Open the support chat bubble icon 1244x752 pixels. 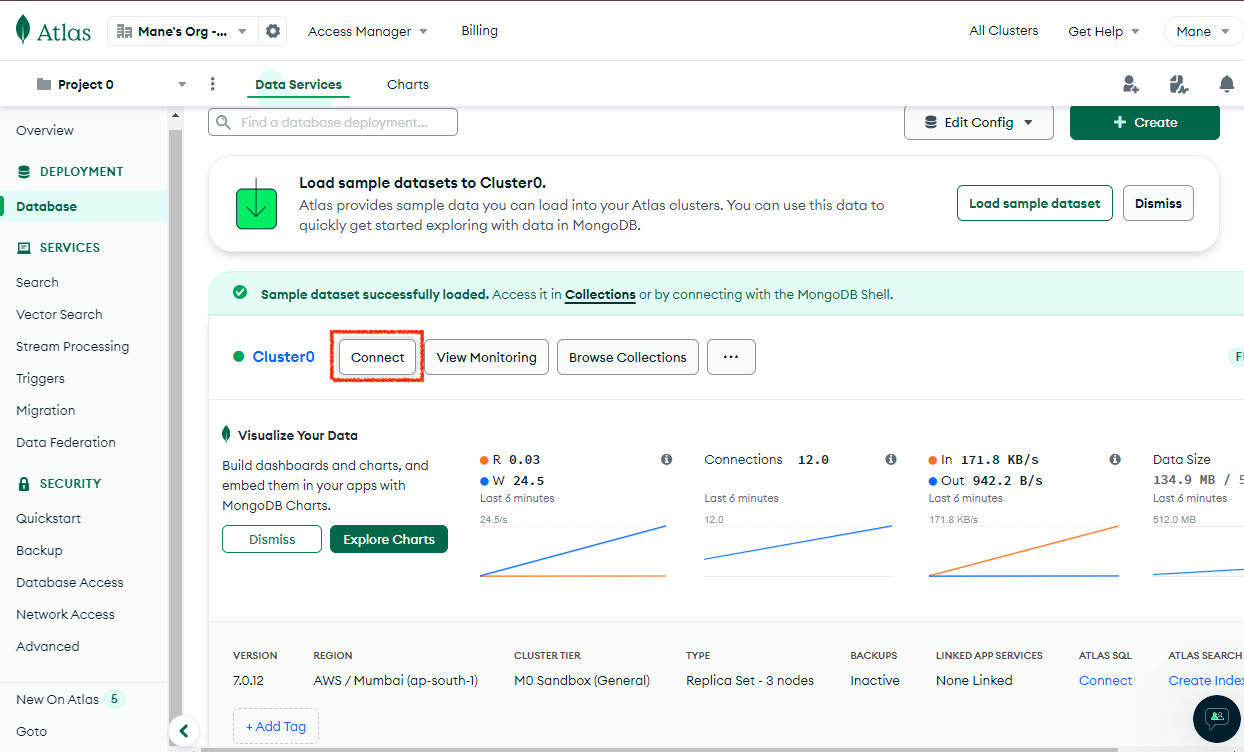[x=1217, y=718]
